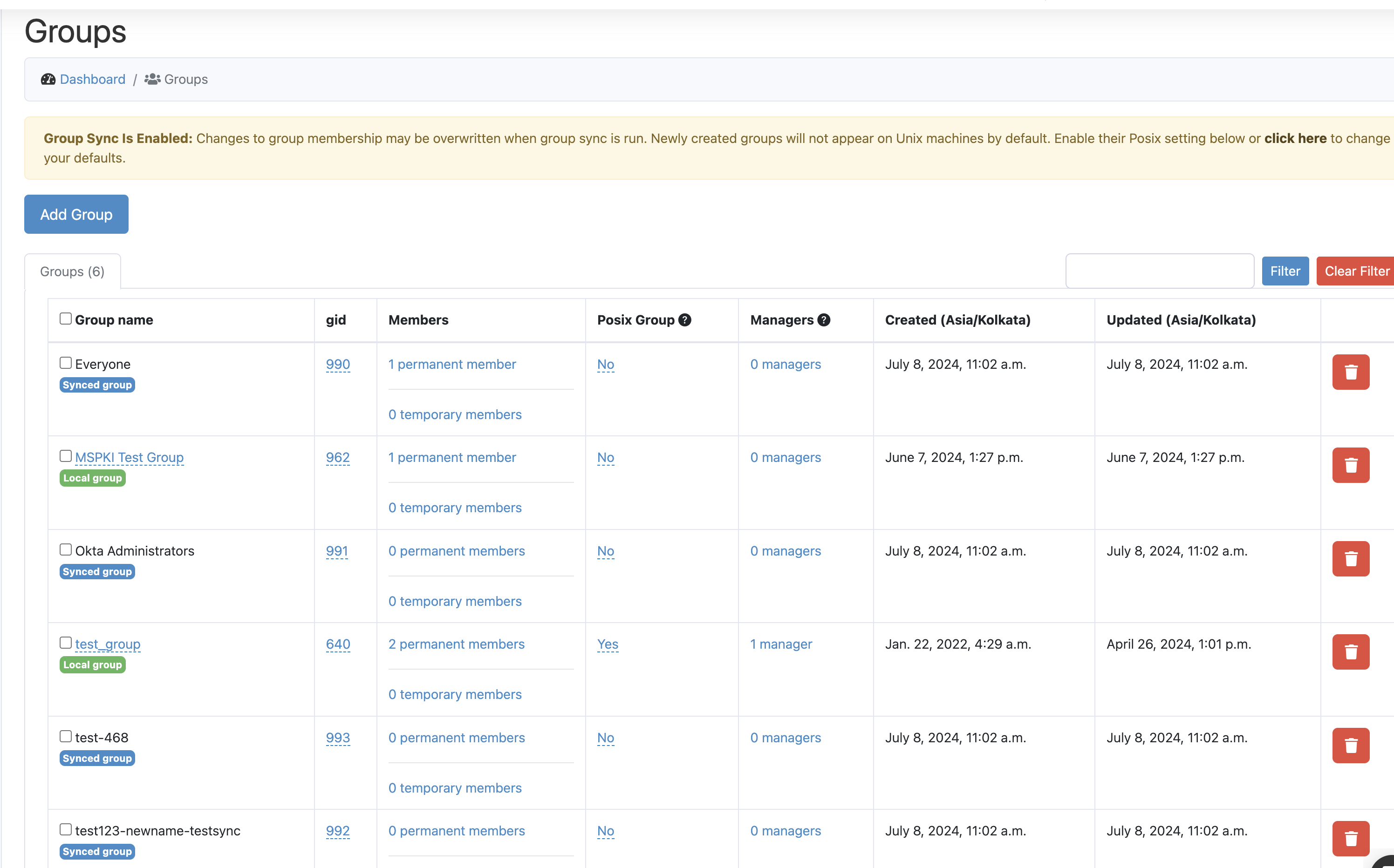Open MSPKI Test Group's 0 managers link
1394x868 pixels.
point(785,458)
